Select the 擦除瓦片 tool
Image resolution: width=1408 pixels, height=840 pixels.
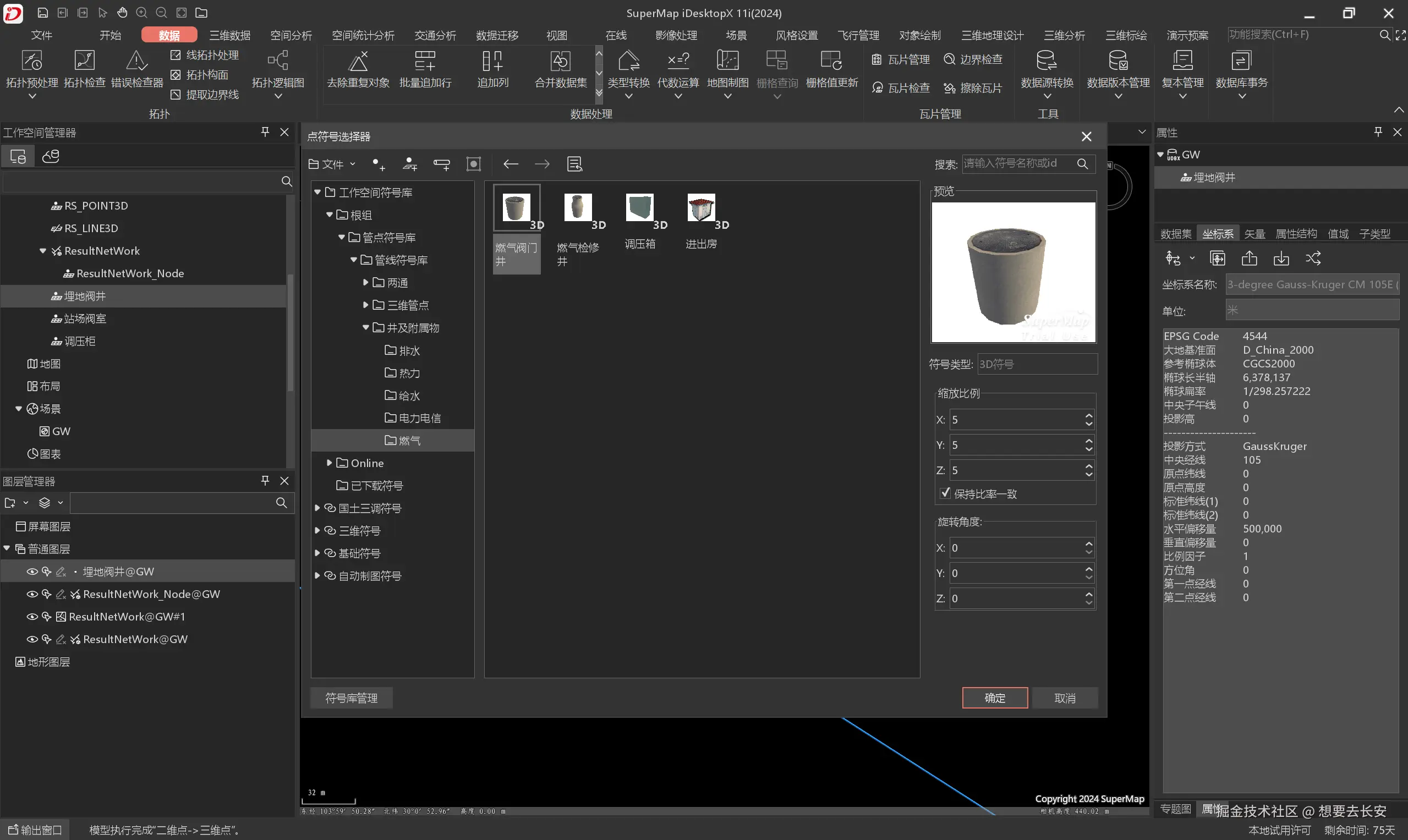973,87
